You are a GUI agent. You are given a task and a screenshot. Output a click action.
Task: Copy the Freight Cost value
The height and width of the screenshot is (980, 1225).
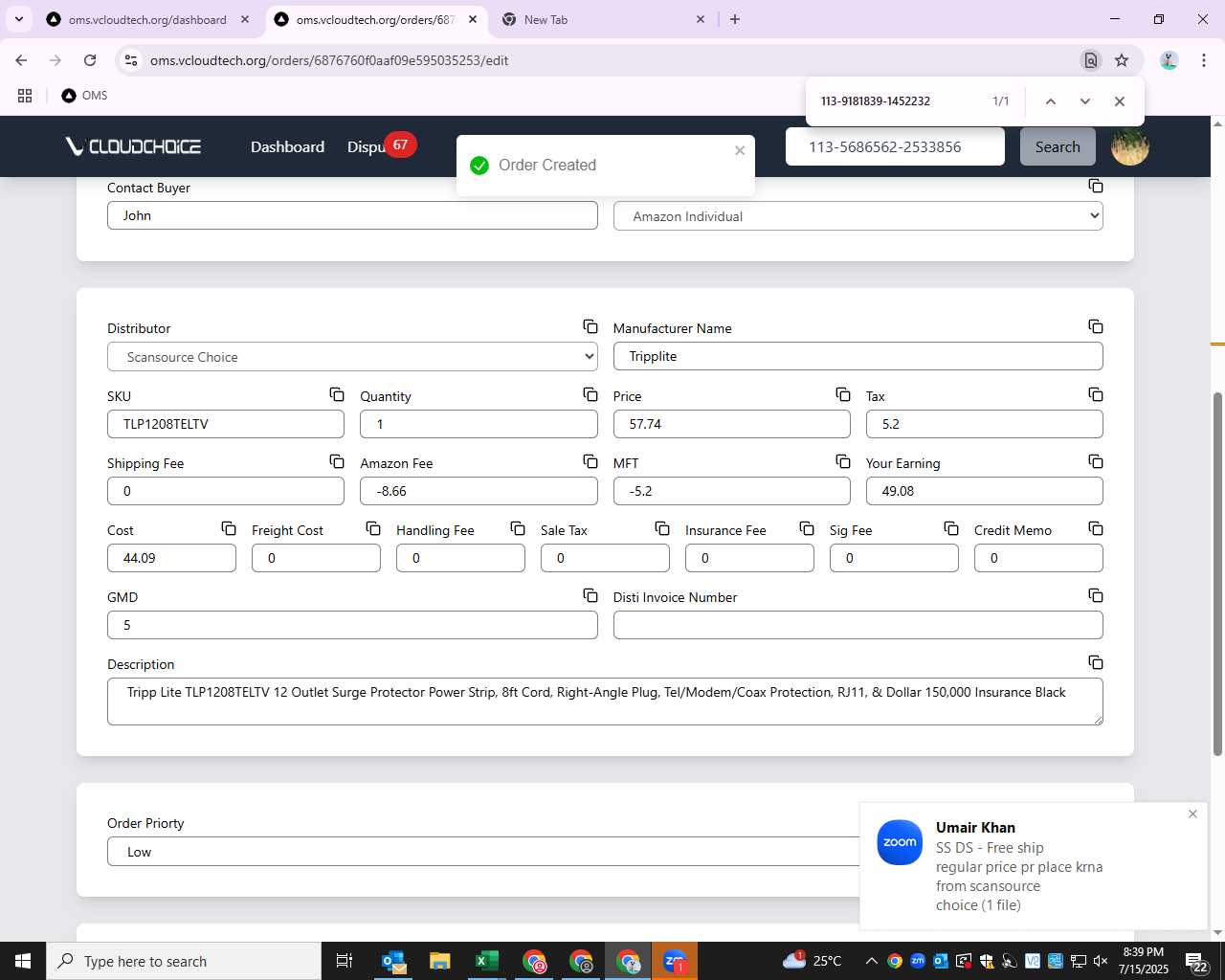pyautogui.click(x=373, y=528)
